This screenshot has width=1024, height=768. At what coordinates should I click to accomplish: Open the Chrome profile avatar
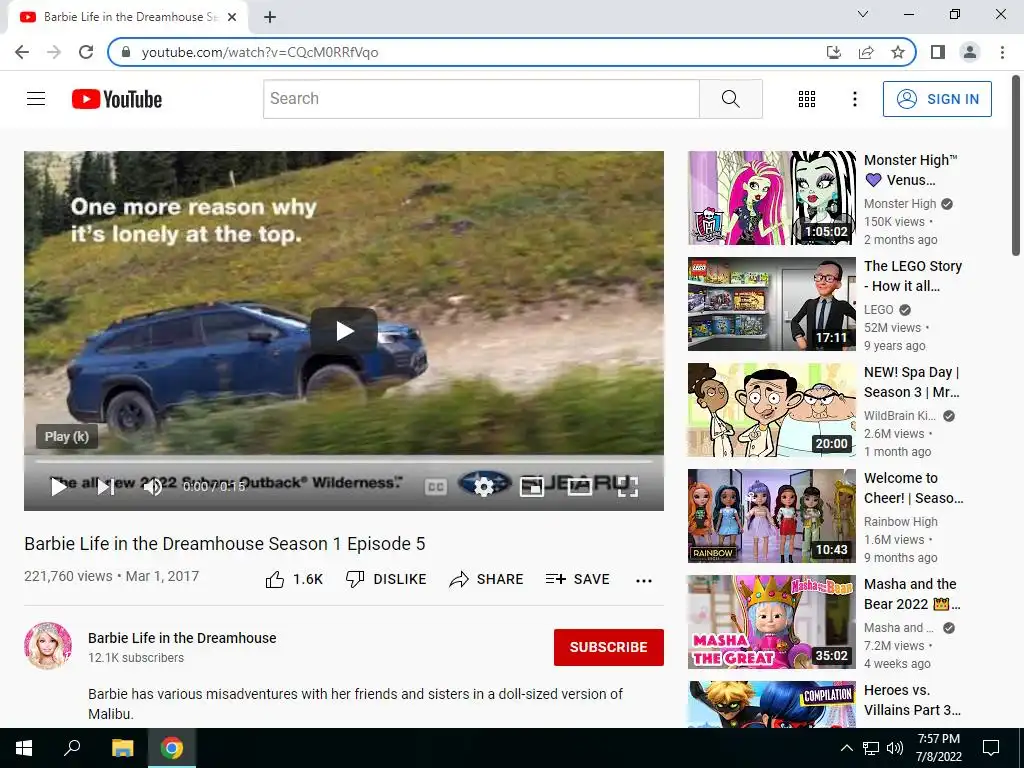coord(970,52)
